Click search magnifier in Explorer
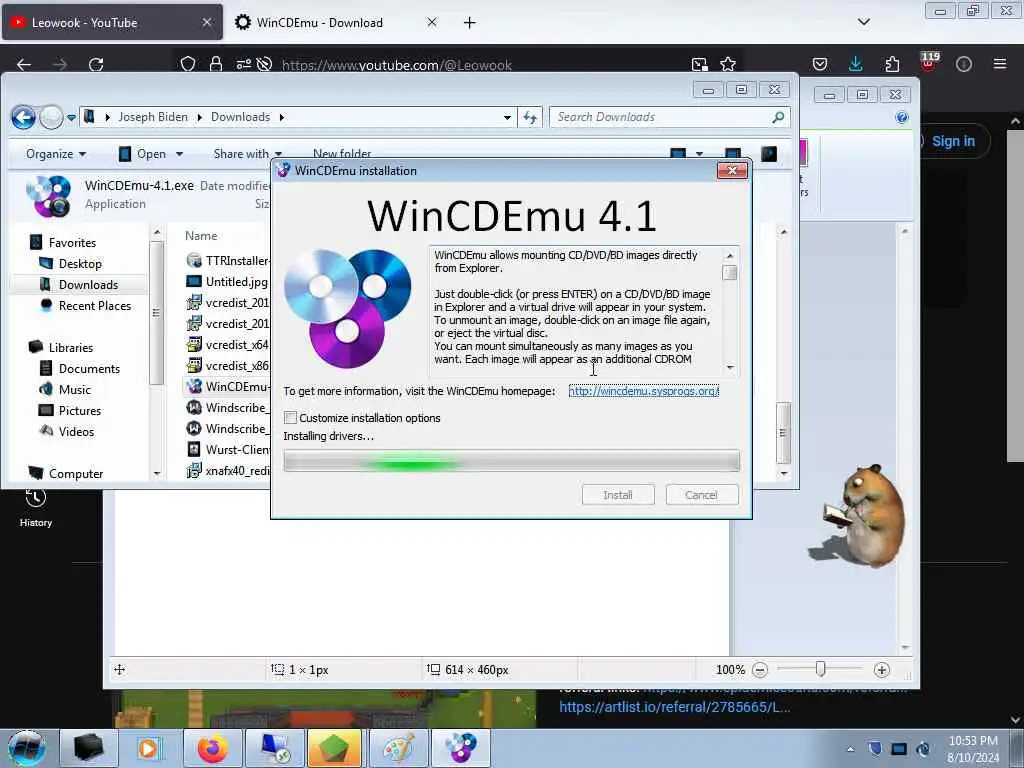Viewport: 1024px width, 768px height. coord(778,117)
